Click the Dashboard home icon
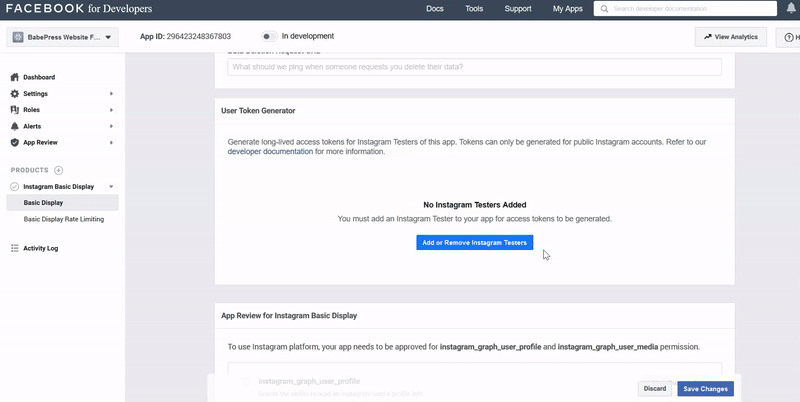Screen dimensions: 800x402 (x=14, y=77)
